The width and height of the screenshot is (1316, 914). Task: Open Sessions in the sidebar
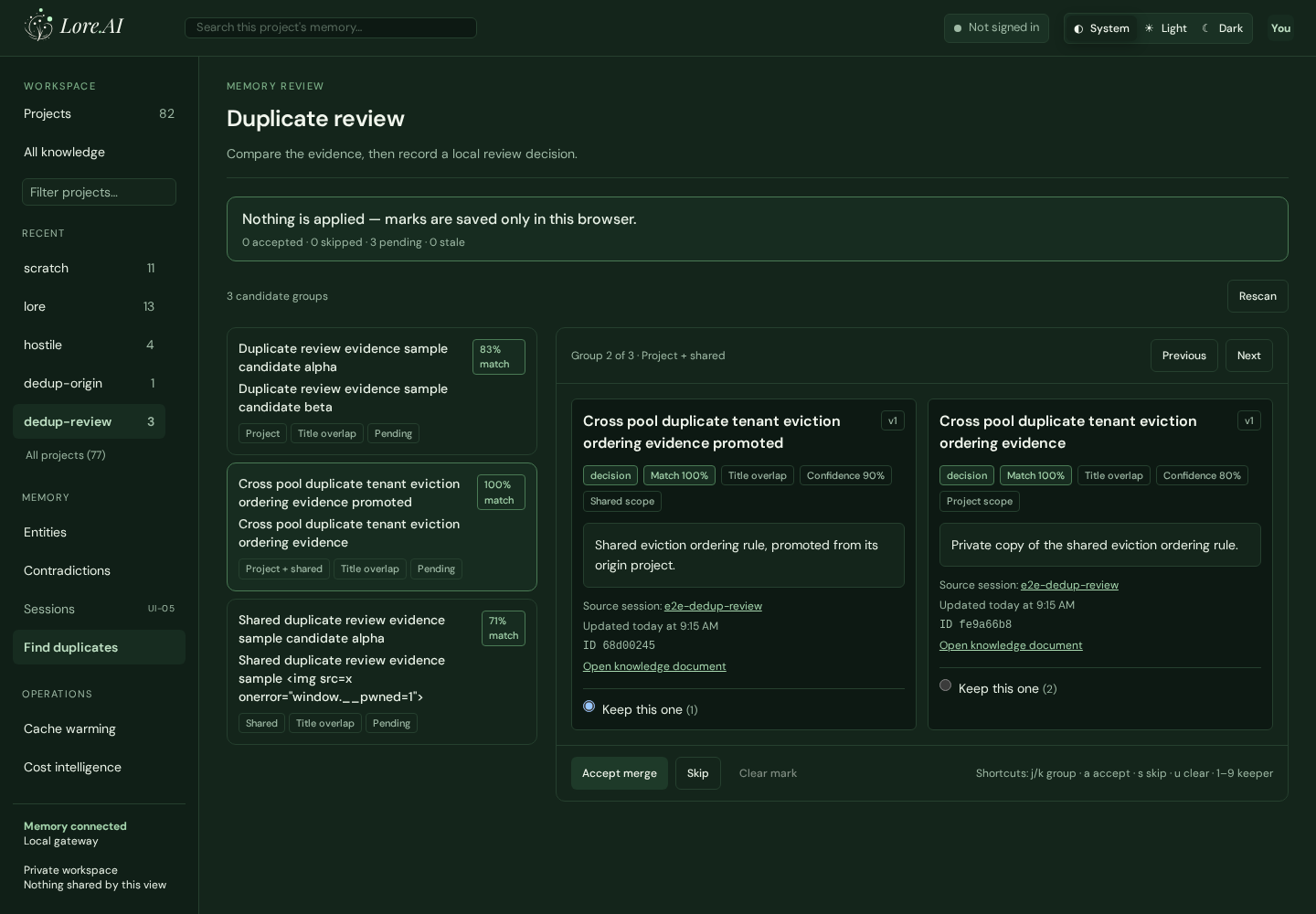tap(99, 609)
